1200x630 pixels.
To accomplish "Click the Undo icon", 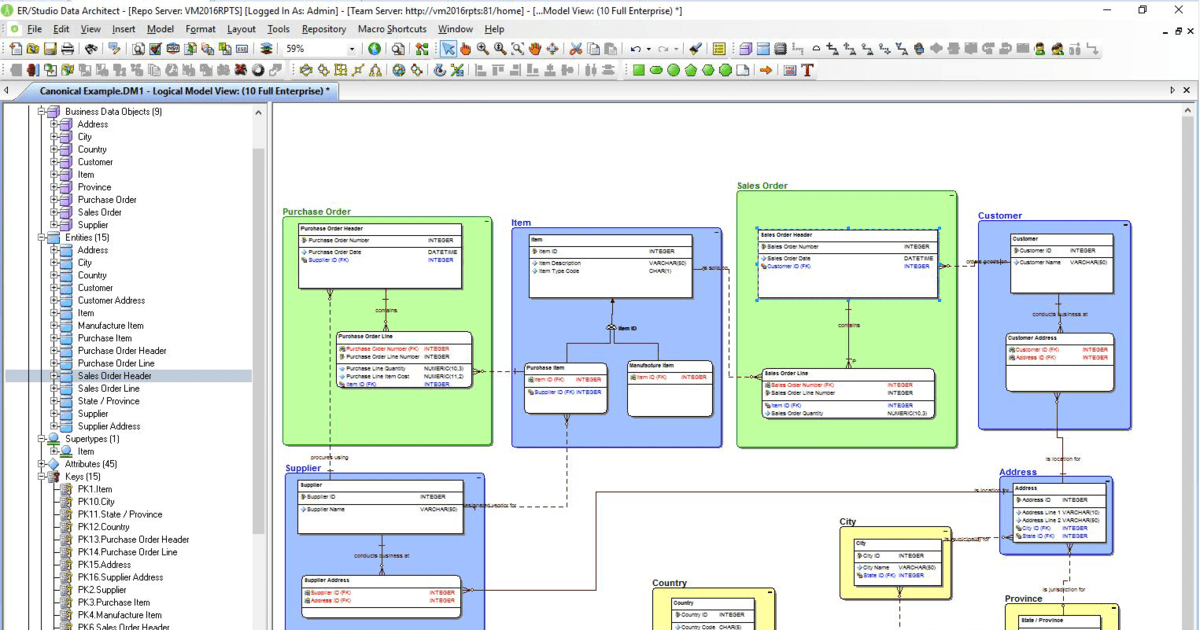I will coord(636,48).
